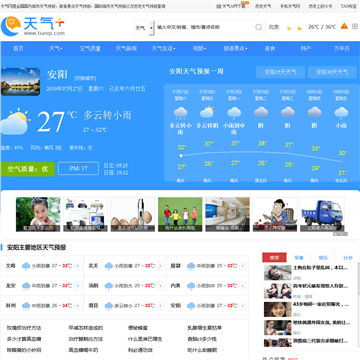Expand the 天气生活 navigation menu
Viewport: 360px width, 360px height.
click(x=163, y=49)
